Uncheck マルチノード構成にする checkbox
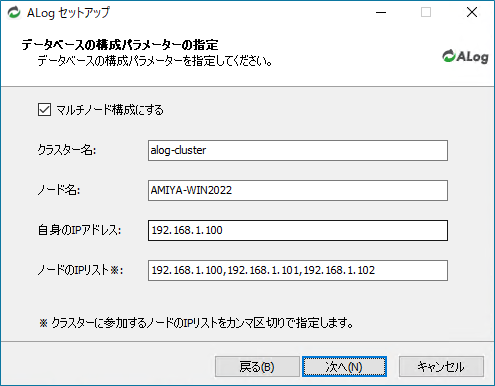 point(44,110)
